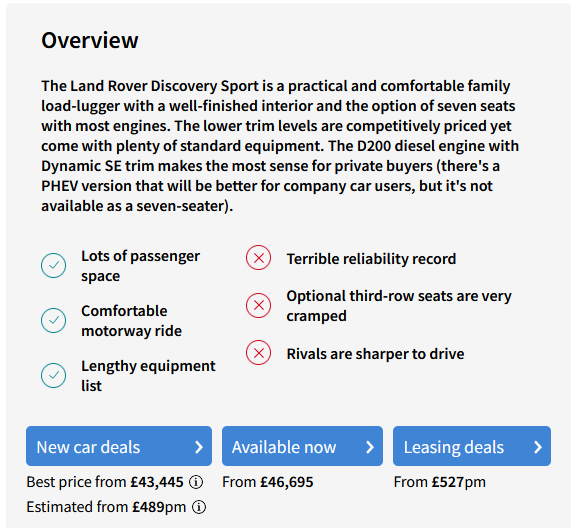Click the From £527pm leasing price

coord(440,482)
